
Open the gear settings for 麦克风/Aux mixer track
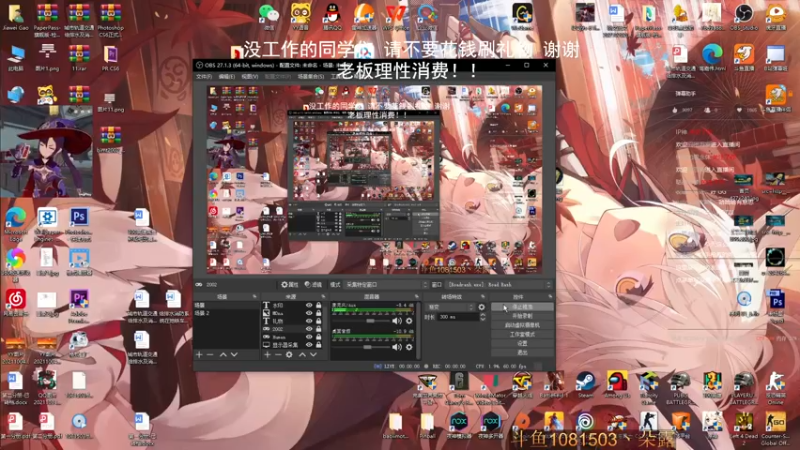point(409,321)
